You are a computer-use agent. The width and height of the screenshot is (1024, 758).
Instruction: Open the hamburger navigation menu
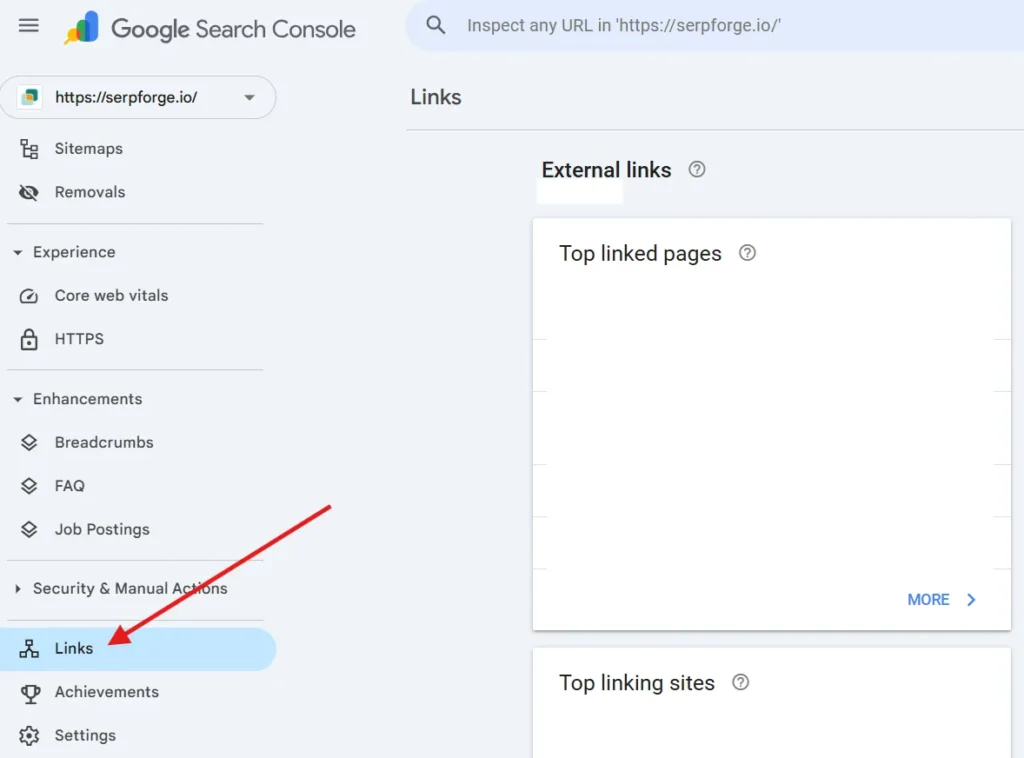[28, 26]
